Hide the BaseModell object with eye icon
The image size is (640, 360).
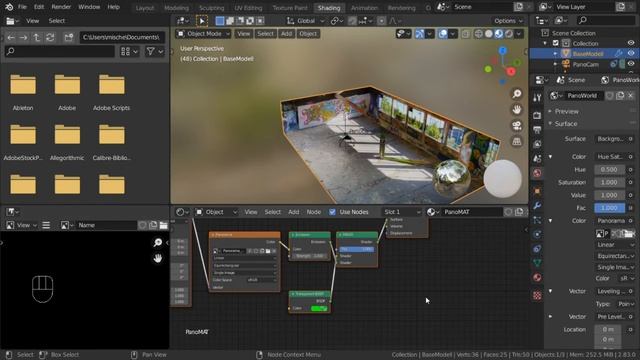(x=631, y=53)
